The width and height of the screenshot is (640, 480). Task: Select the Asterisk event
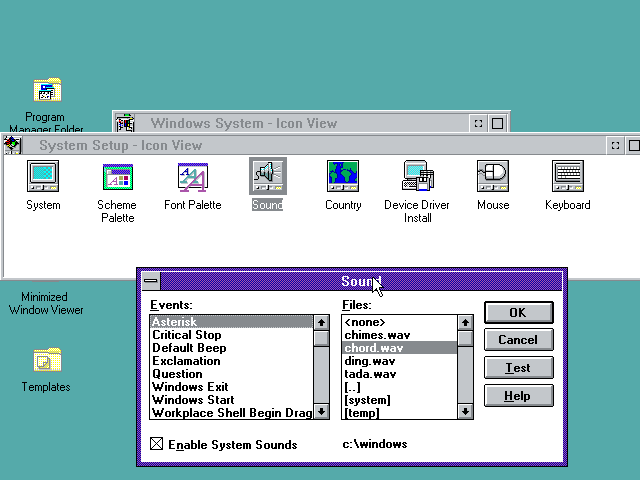[231, 322]
